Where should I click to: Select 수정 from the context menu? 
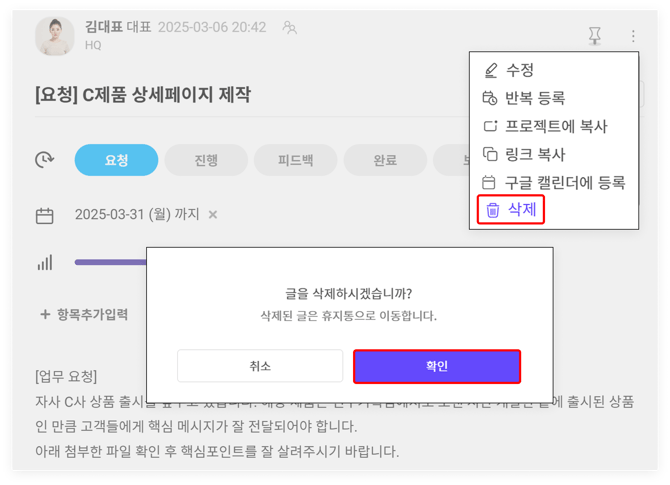pos(520,71)
